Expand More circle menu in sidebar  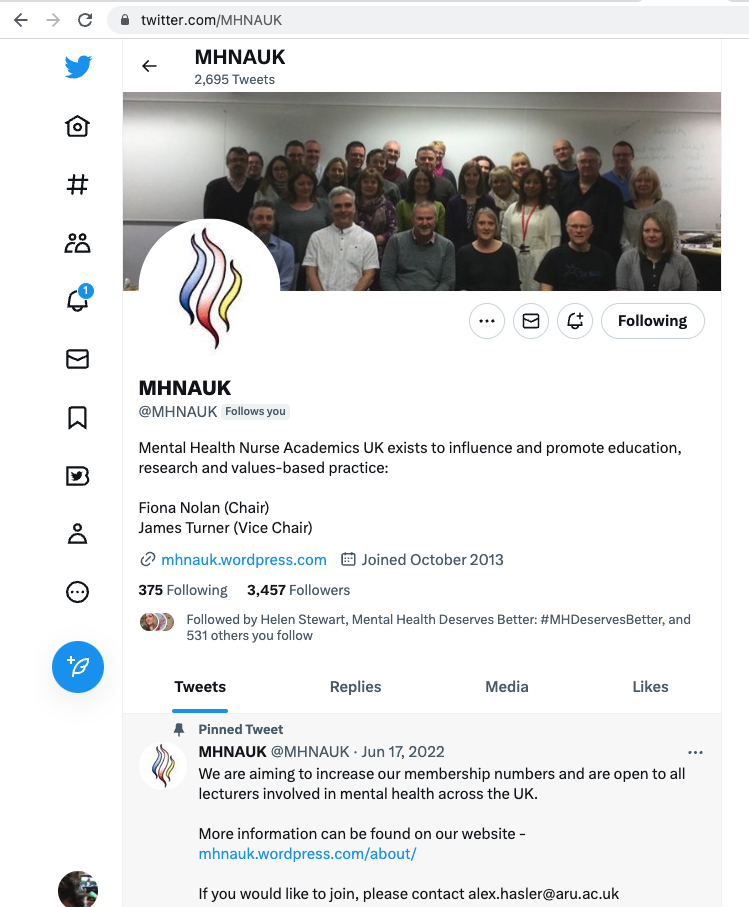coord(78,592)
